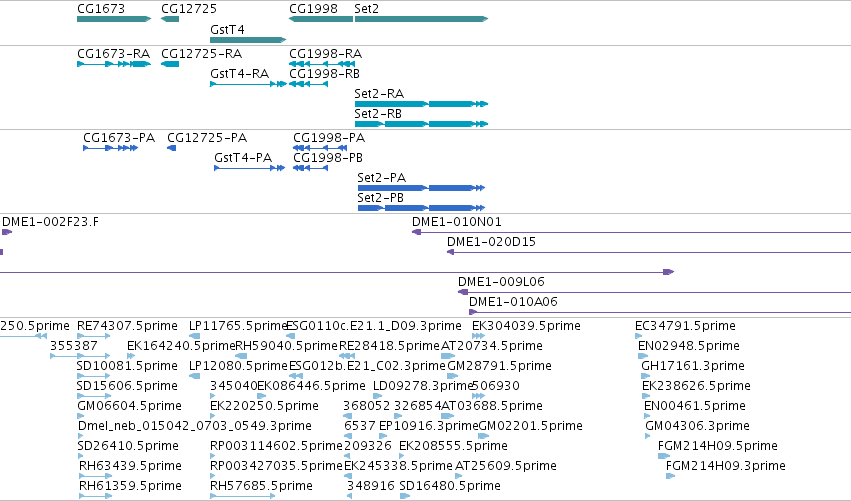Select the CG1673-RA transcript glyph
This screenshot has width=851, height=501.
click(x=114, y=64)
